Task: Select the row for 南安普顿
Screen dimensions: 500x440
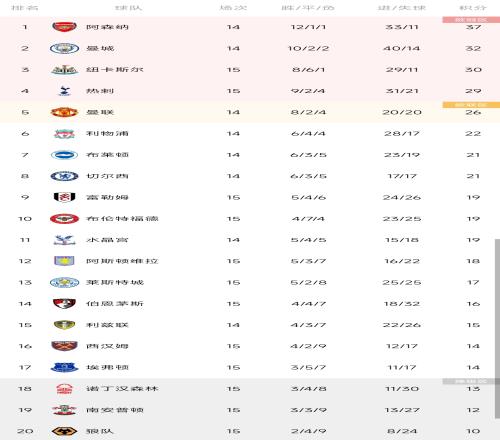Action: pos(250,410)
